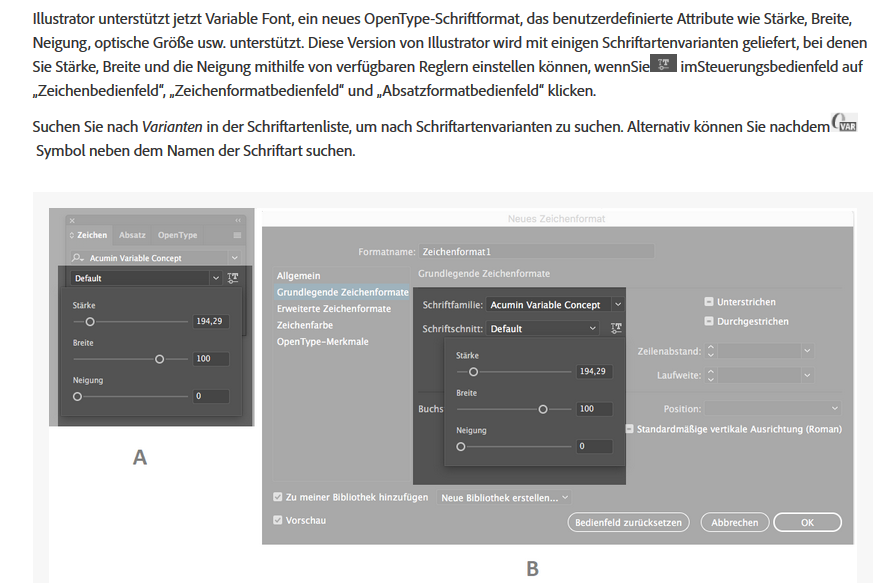This screenshot has height=583, width=895.
Task: Click the variable font icon next to Schriftschnitt
Action: pos(617,327)
